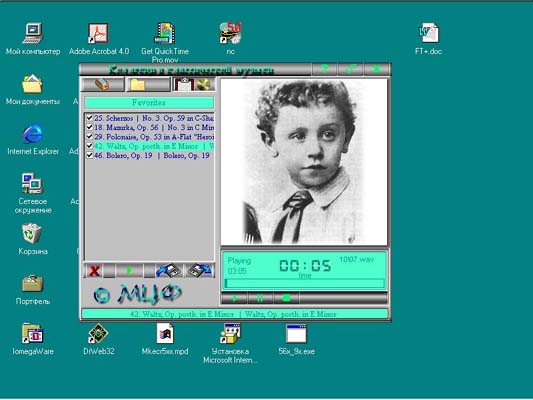Image resolution: width=533 pixels, height=400 pixels.
Task: Uncheck the 42. Waltz, Op. posth. checkbox
Action: [89, 146]
